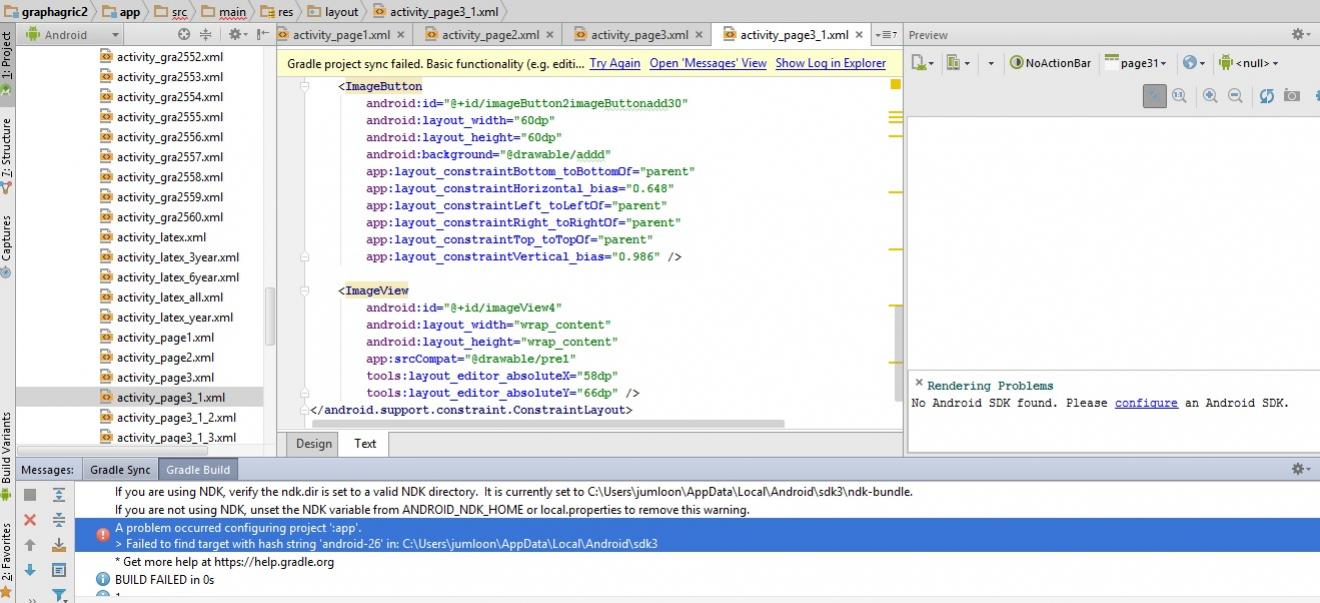Click the Zoom Out magnifier in Preview

pyautogui.click(x=1235, y=95)
